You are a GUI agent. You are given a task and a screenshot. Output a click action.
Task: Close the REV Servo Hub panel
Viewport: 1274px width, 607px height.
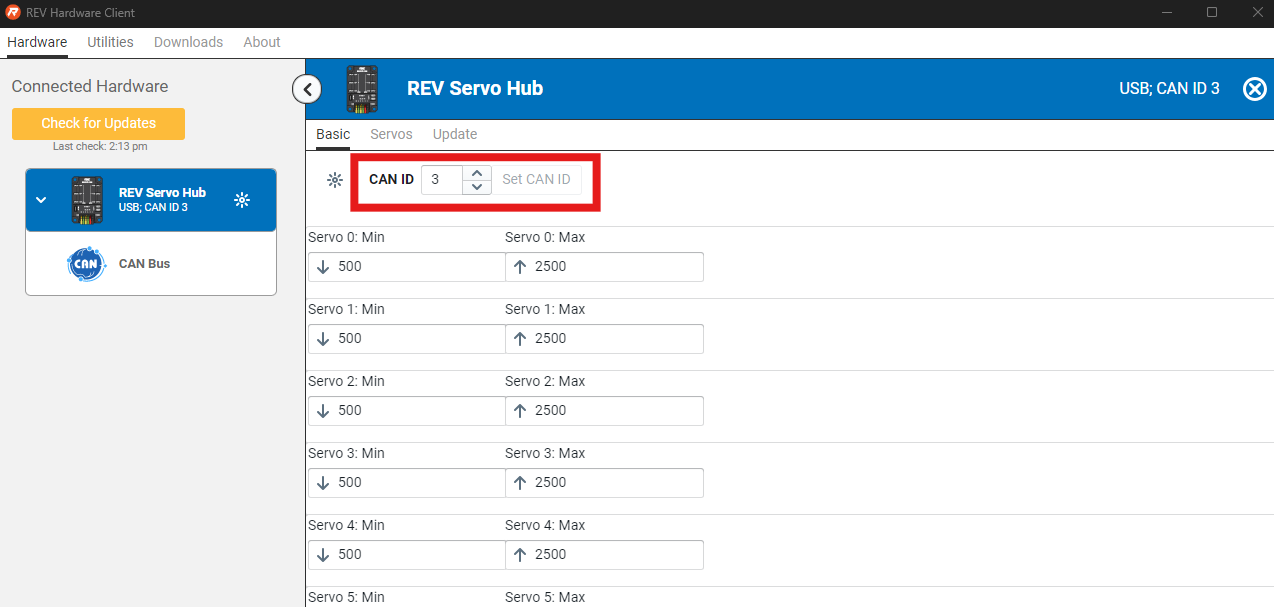point(1254,89)
